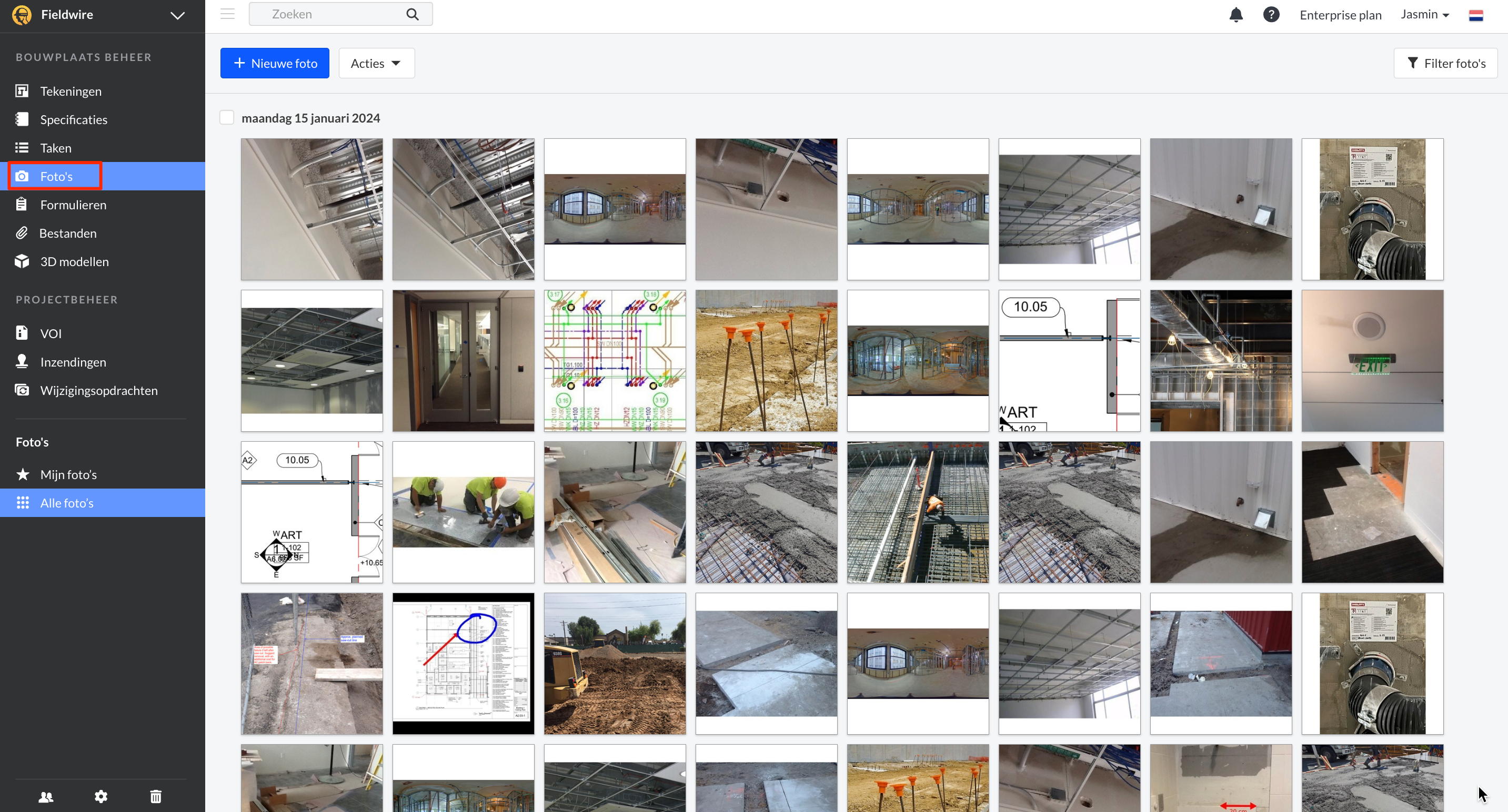Expand the Fieldwire project chevron
This screenshot has height=812, width=1508.
point(177,15)
